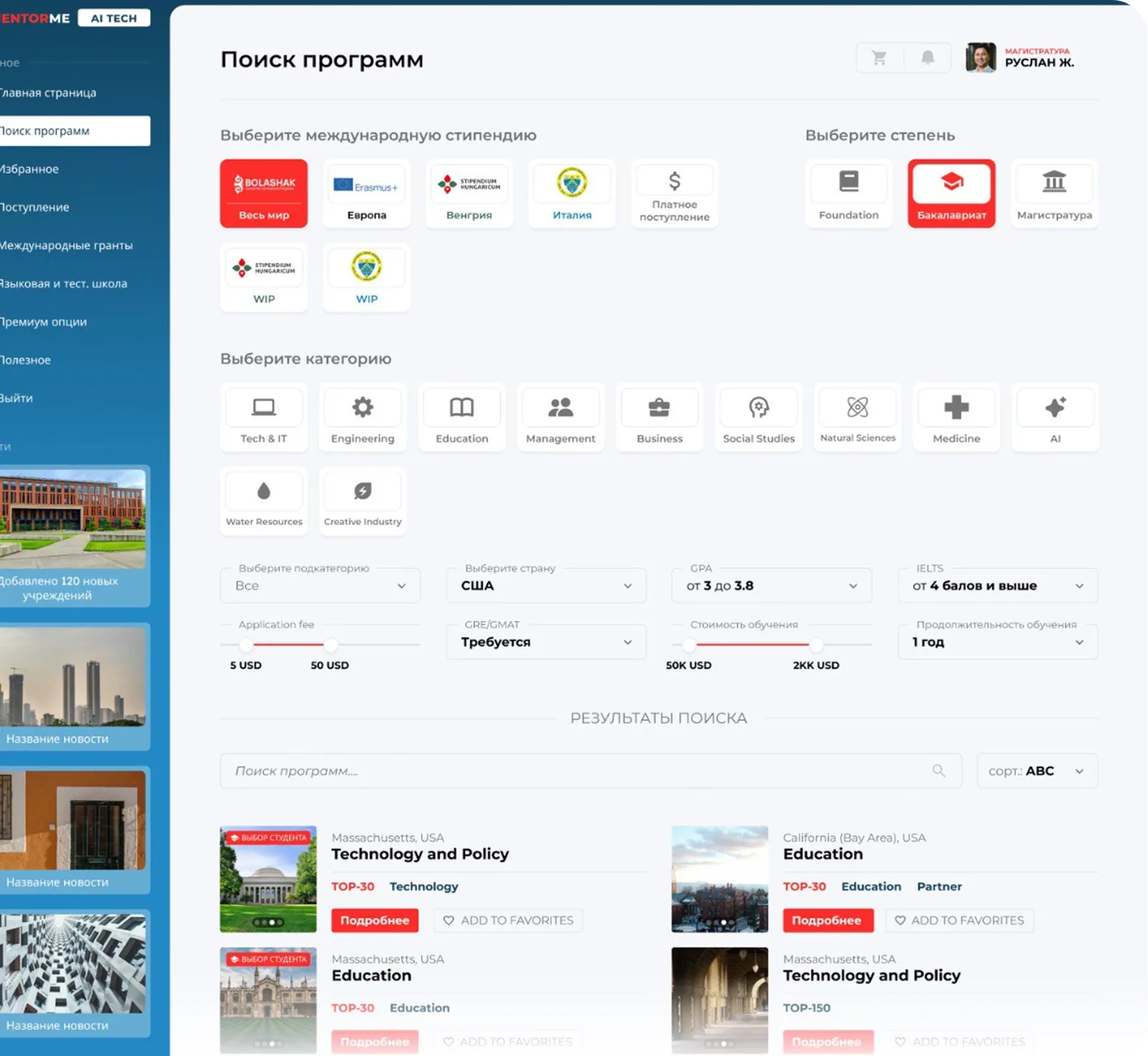The image size is (1148, 1056).
Task: Open notifications bell icon
Action: pos(928,58)
